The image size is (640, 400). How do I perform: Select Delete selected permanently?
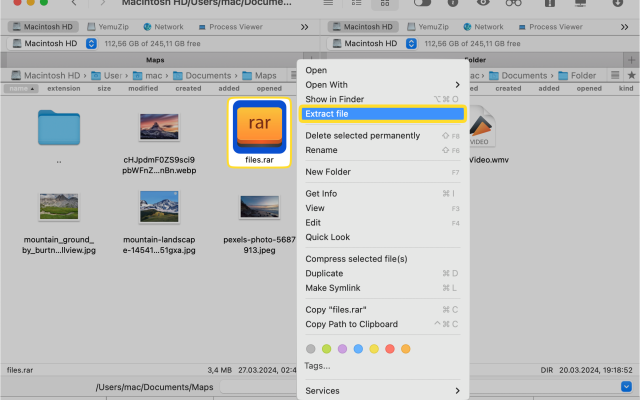click(362, 135)
